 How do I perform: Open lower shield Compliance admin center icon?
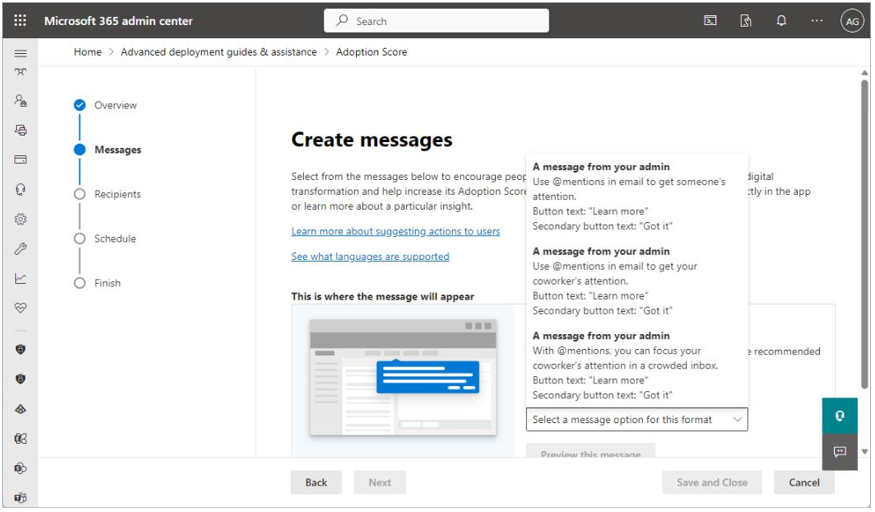(21, 379)
